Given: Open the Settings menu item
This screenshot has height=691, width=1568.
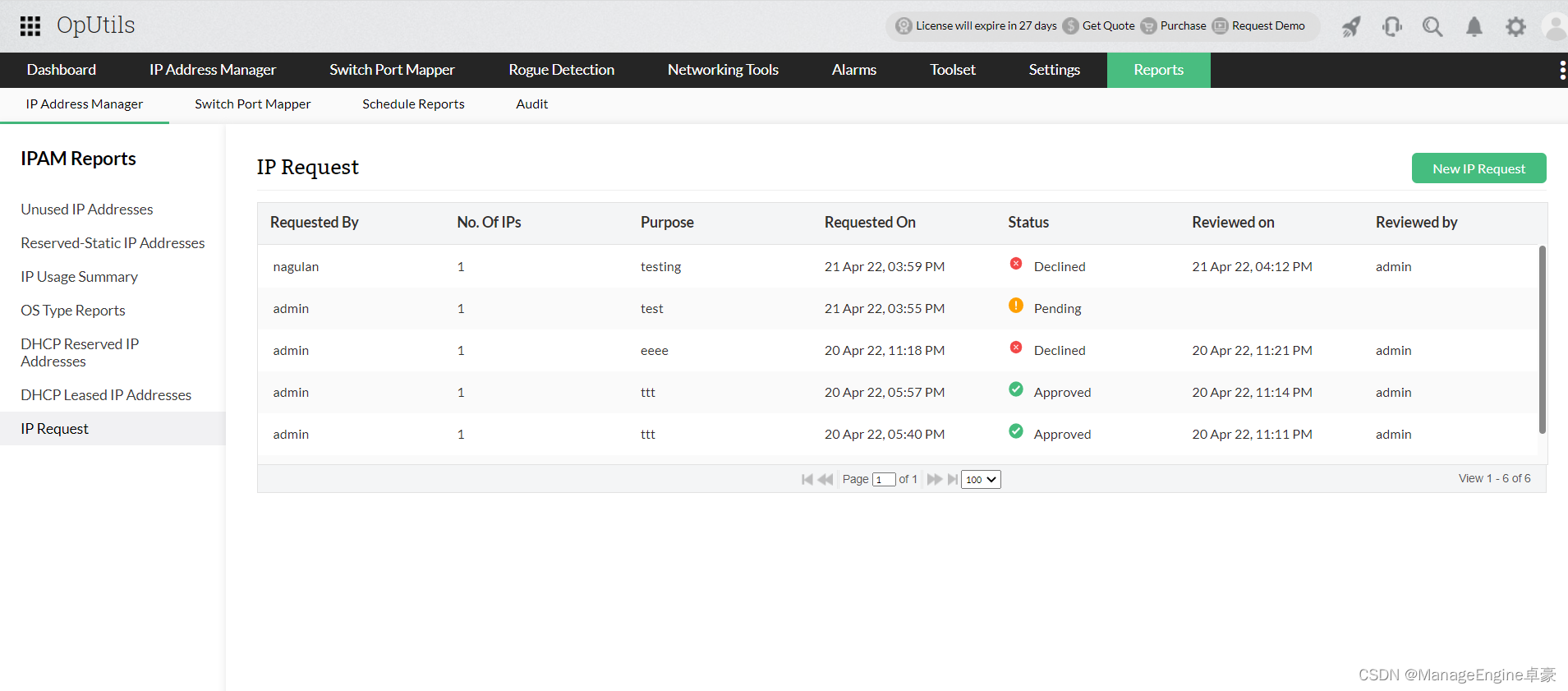Looking at the screenshot, I should tap(1055, 70).
